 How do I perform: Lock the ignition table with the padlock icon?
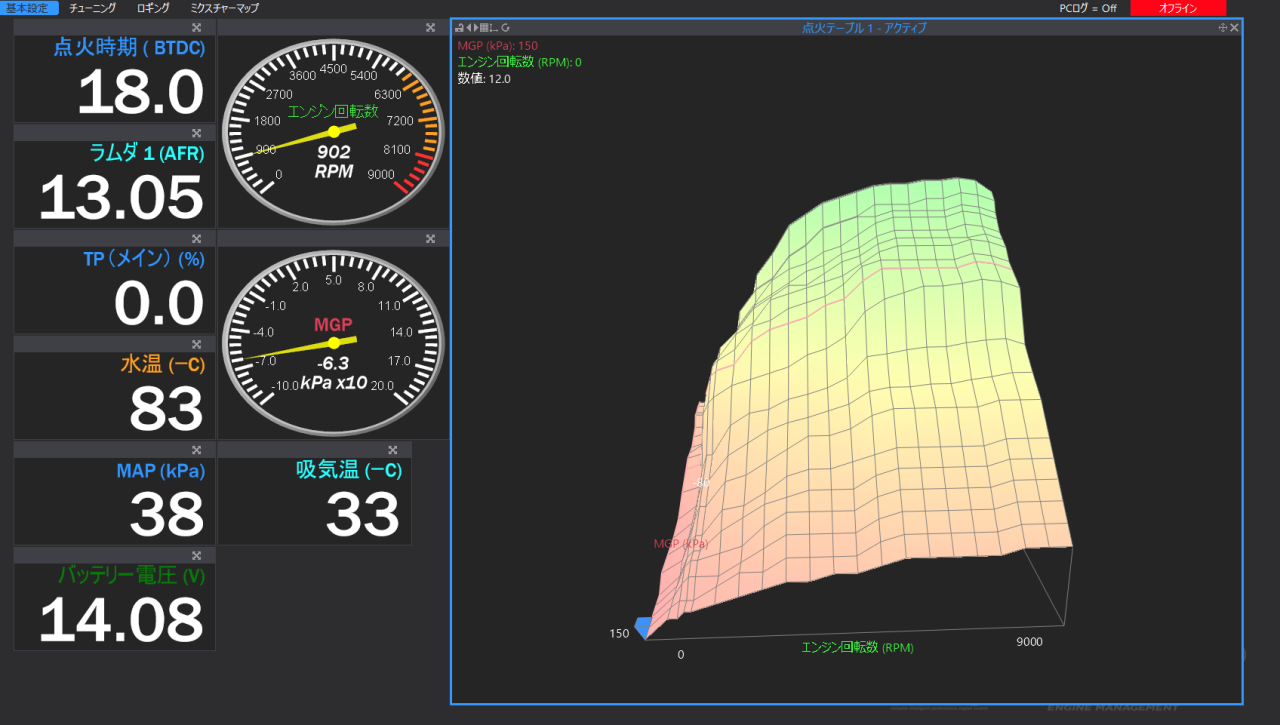[x=460, y=28]
